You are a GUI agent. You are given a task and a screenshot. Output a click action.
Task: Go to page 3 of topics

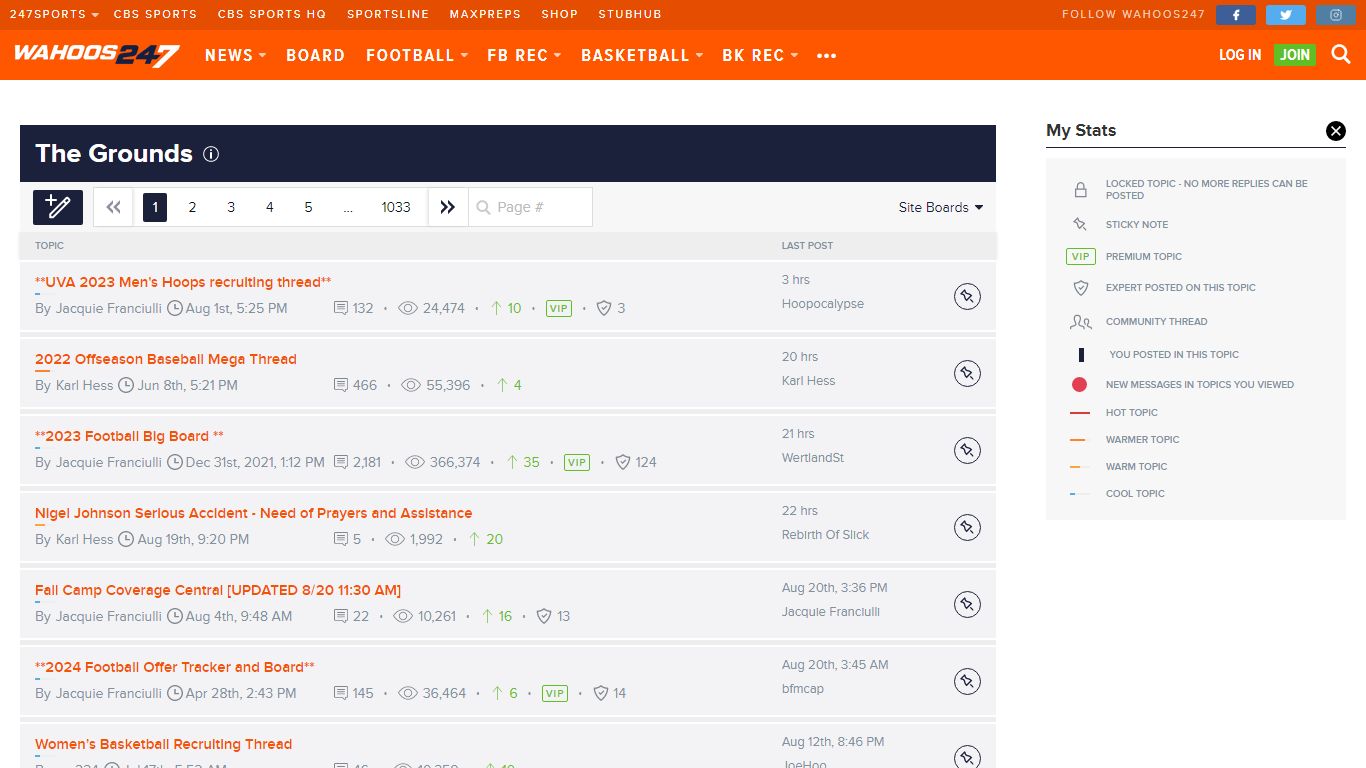pos(231,207)
